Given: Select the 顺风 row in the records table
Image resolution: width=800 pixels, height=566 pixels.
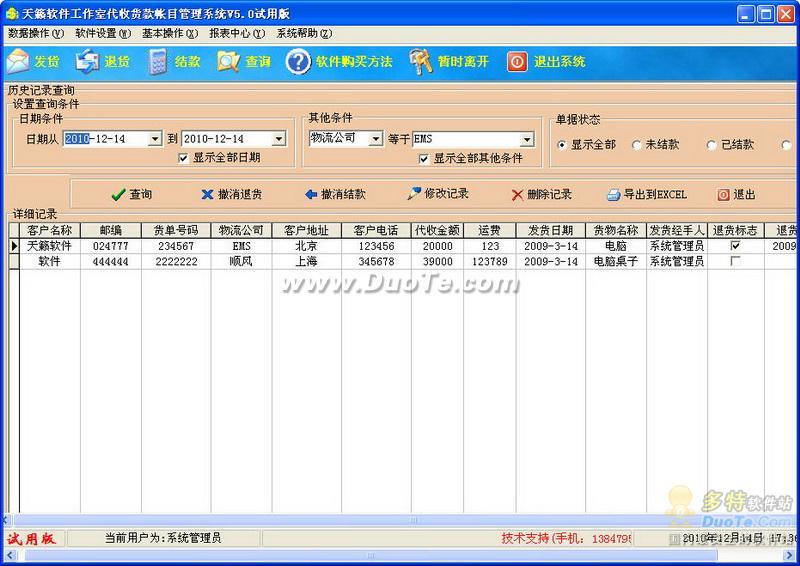Looking at the screenshot, I should 240,261.
